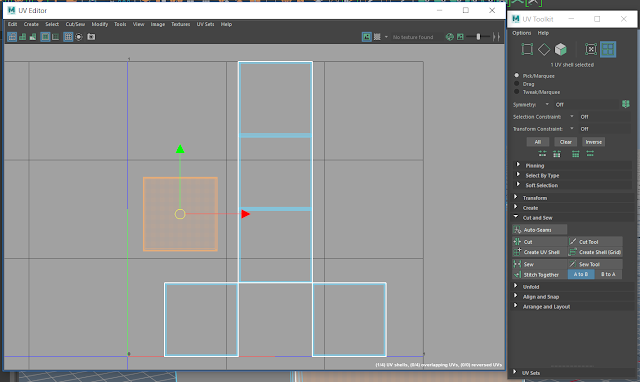Image resolution: width=640 pixels, height=382 pixels.
Task: Click the globe texture refresh icon
Action: [449, 37]
